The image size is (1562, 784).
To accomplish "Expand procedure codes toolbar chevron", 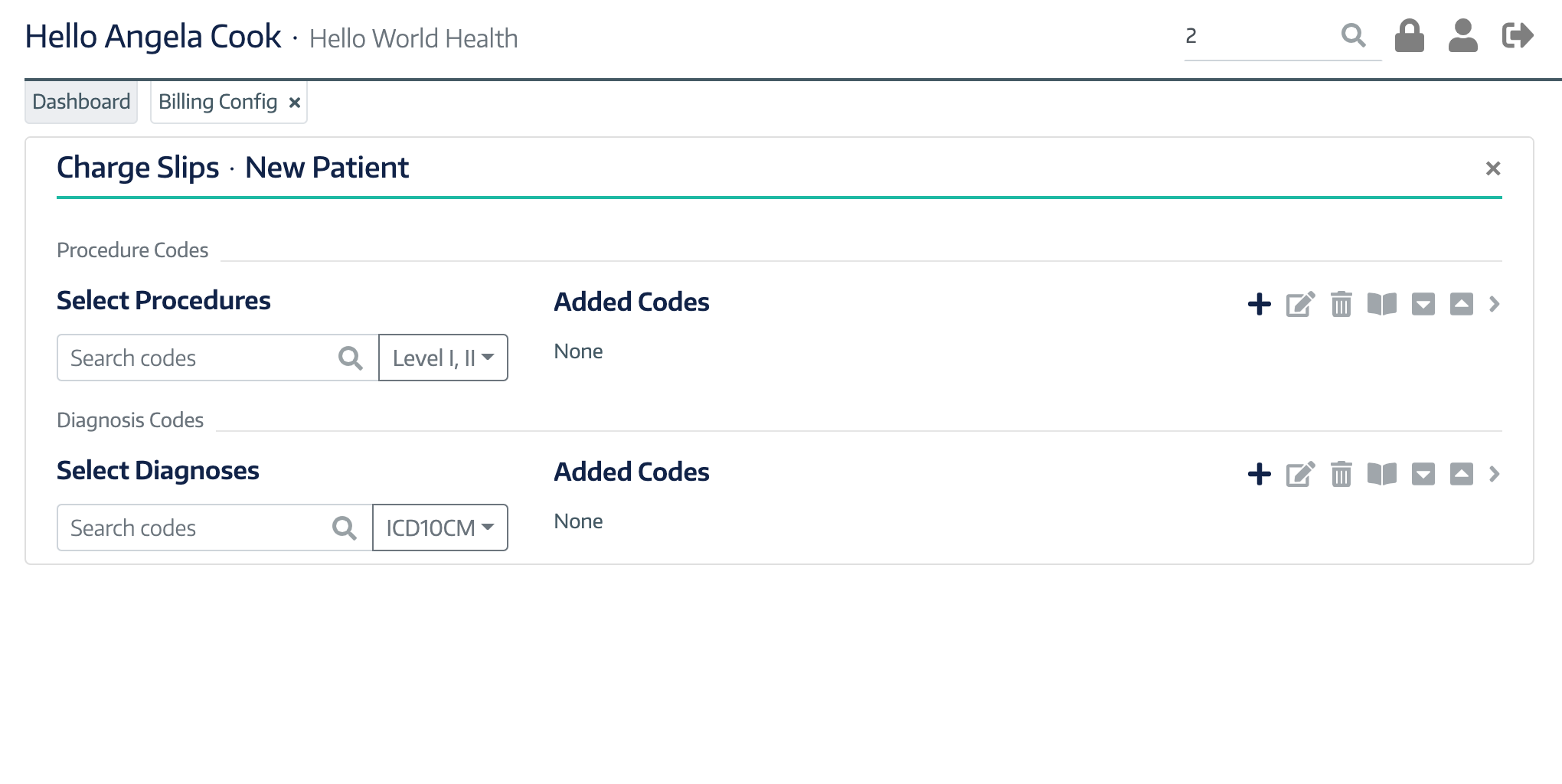I will click(x=1494, y=304).
